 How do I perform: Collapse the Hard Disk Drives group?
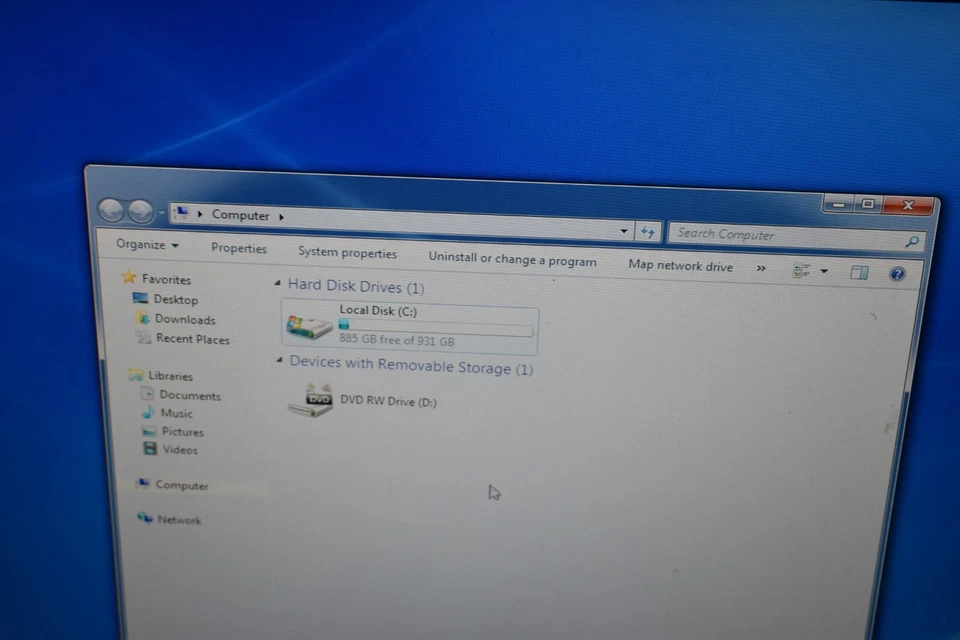279,286
